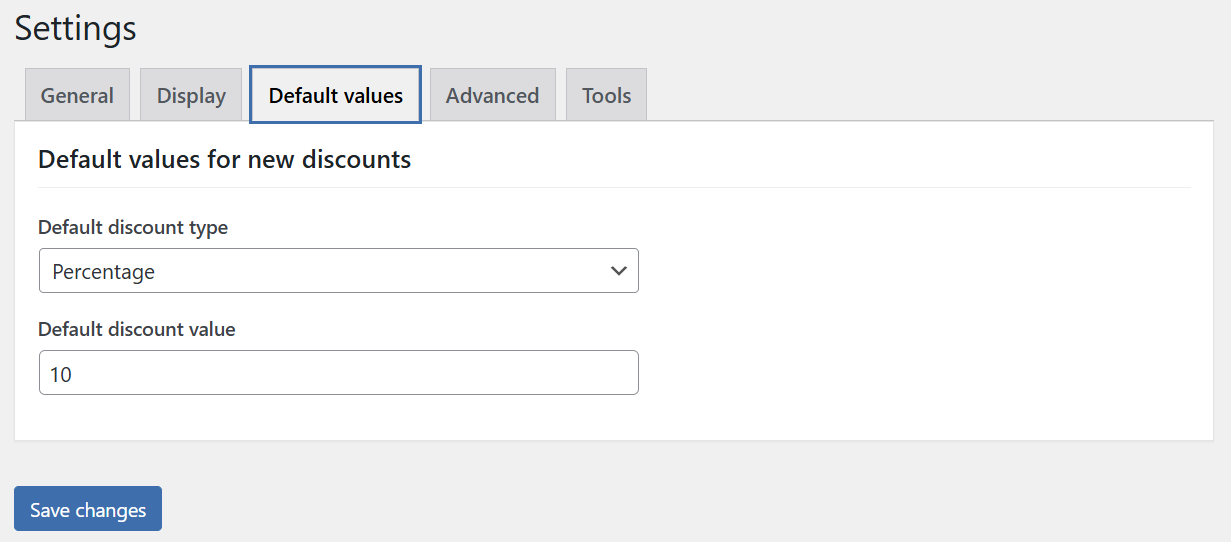
Task: Click the value 10 in discount field
Action: pyautogui.click(x=61, y=374)
